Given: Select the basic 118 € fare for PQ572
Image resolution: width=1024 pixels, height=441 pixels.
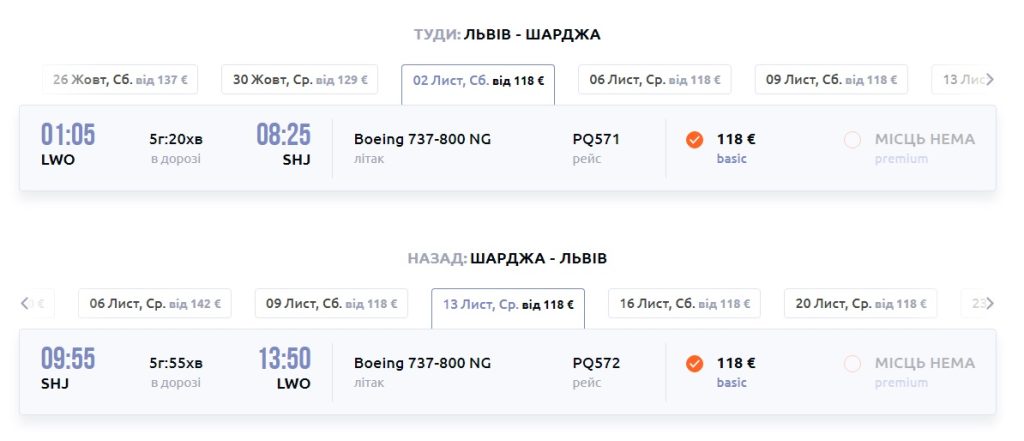Looking at the screenshot, I should pos(695,364).
